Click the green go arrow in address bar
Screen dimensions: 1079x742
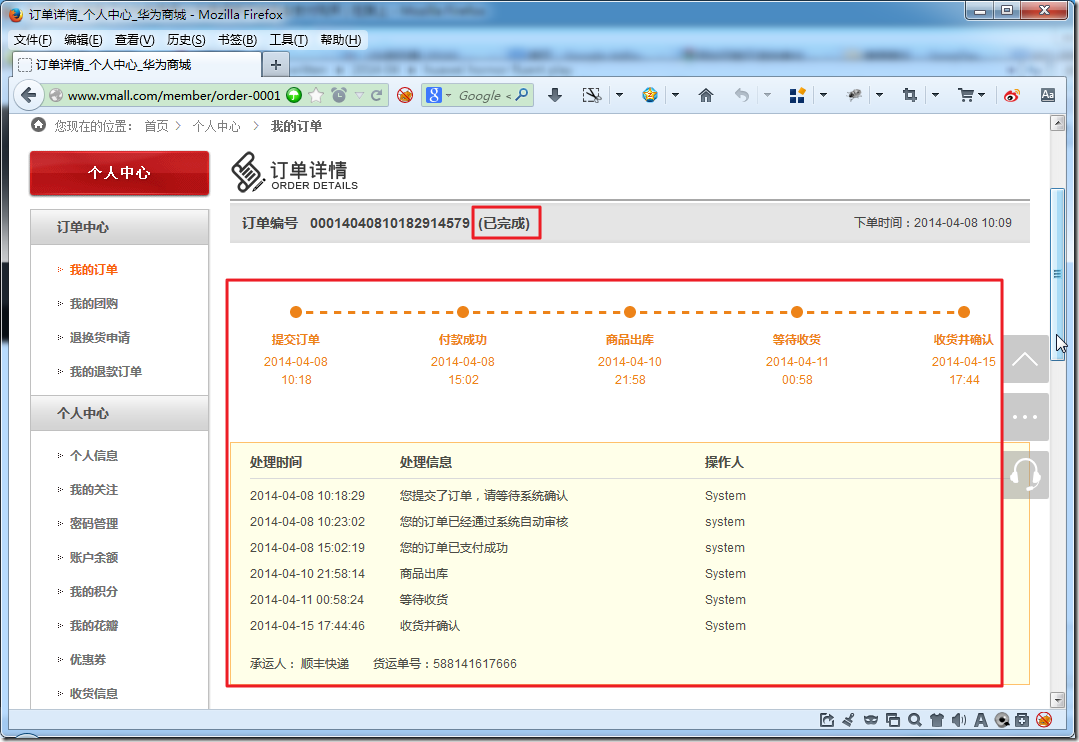294,95
